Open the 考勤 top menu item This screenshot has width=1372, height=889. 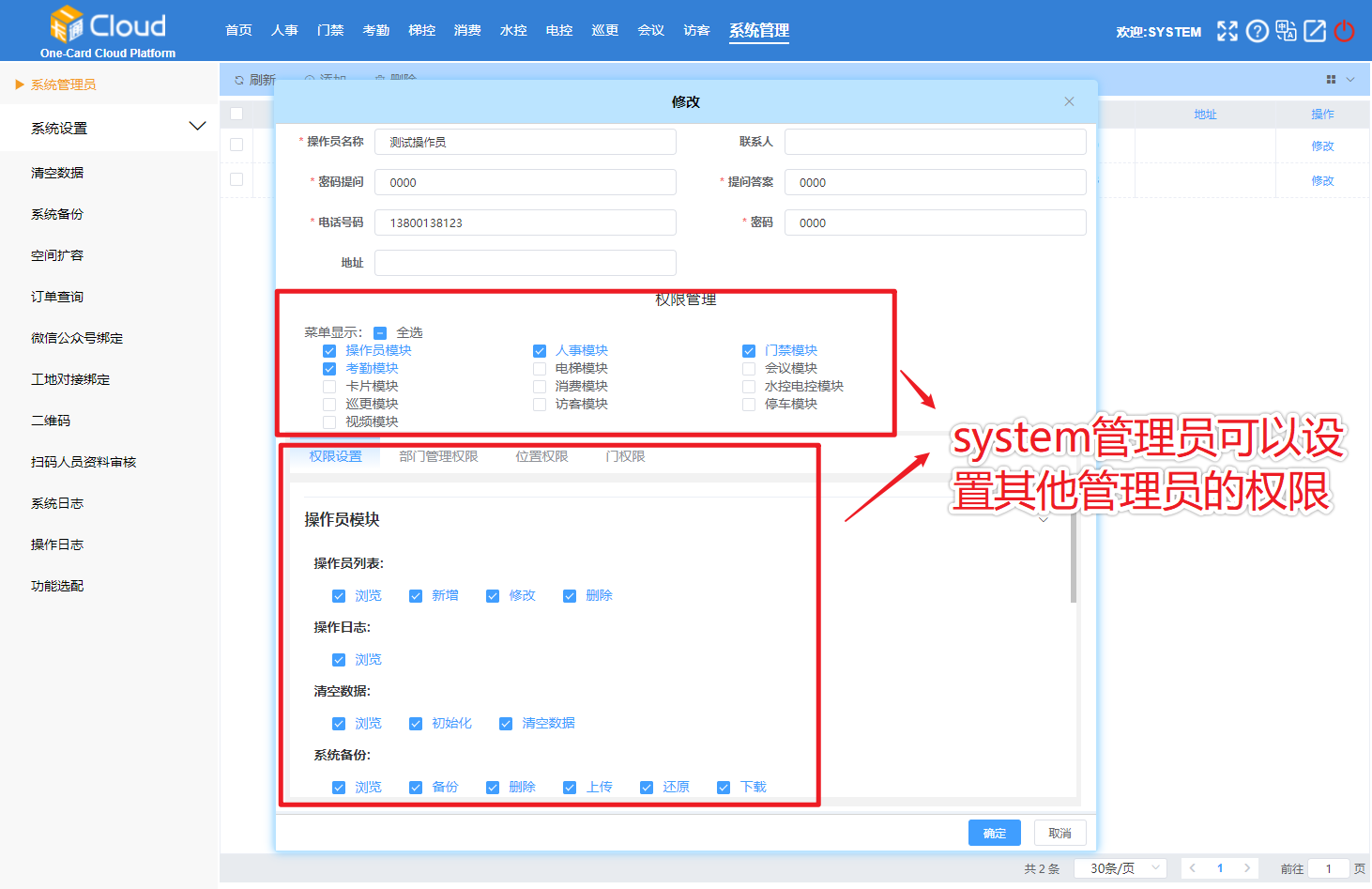(375, 30)
